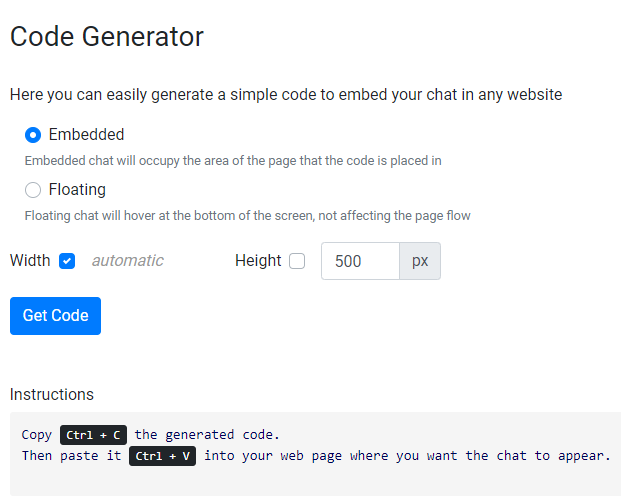Uncheck the Width automatic checkbox
The height and width of the screenshot is (504, 621).
pyautogui.click(x=67, y=261)
